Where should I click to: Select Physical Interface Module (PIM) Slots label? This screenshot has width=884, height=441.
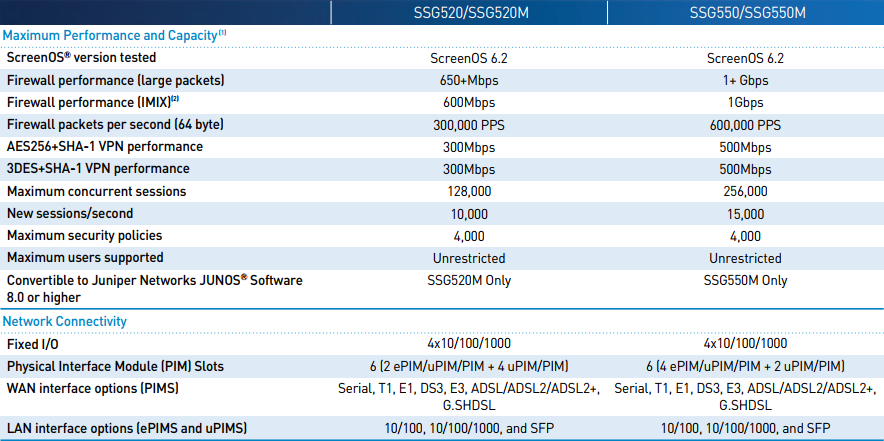click(115, 367)
